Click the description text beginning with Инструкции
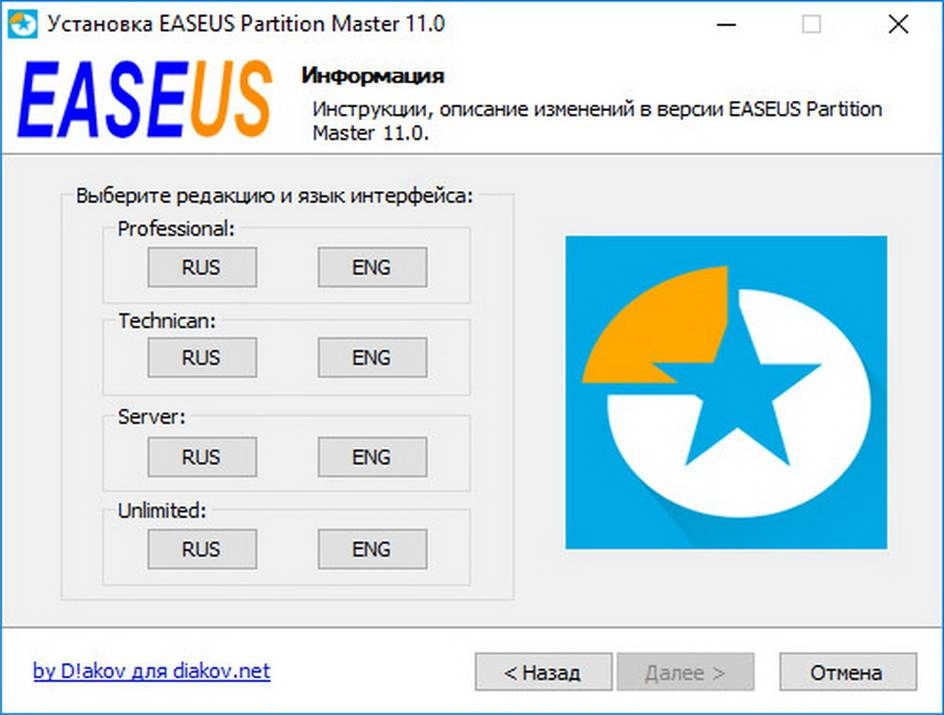 click(x=597, y=120)
